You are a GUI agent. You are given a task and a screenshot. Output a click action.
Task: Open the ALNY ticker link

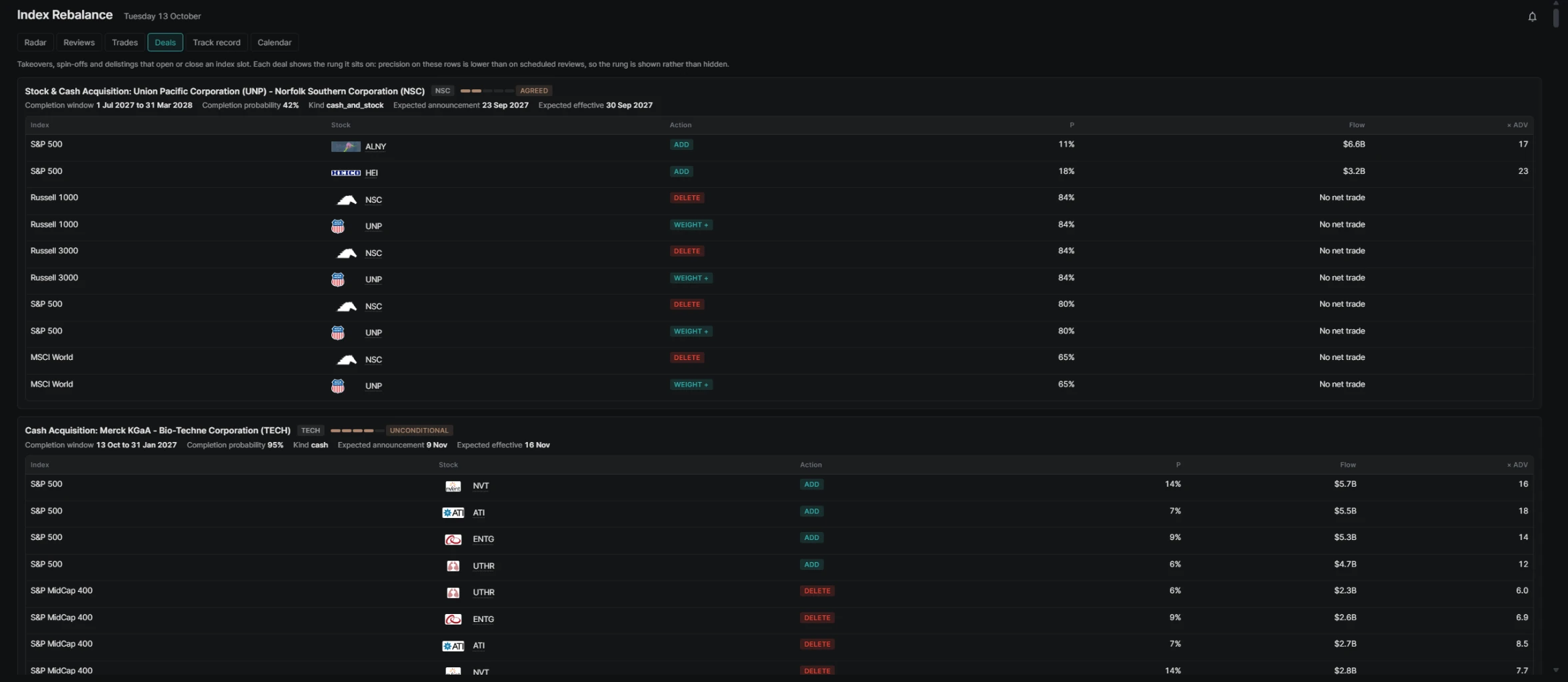pyautogui.click(x=375, y=147)
